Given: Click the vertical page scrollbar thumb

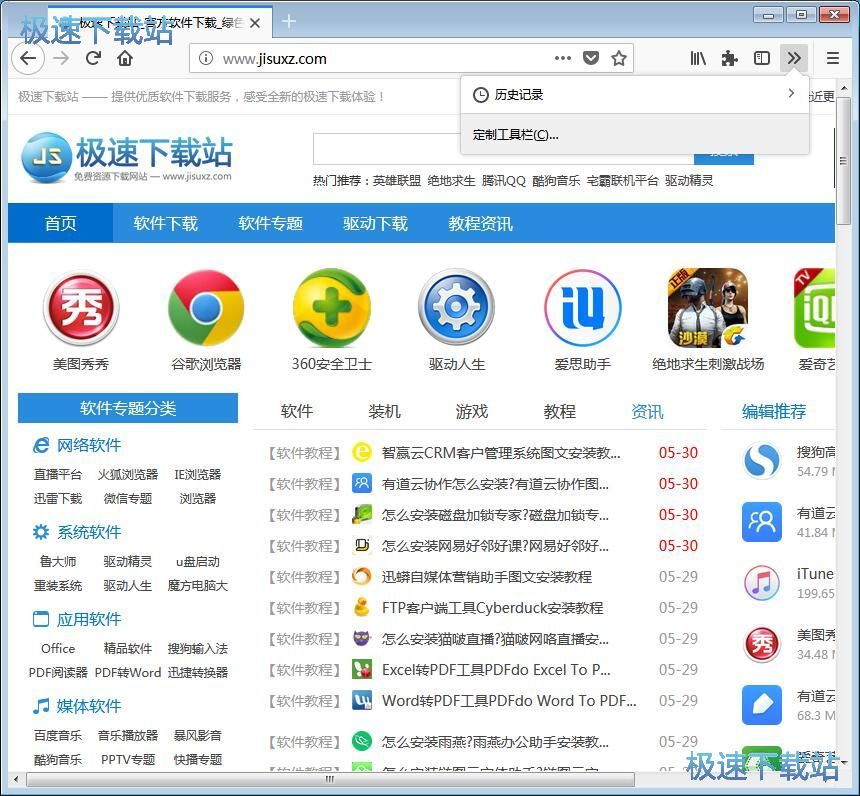Looking at the screenshot, I should [844, 159].
